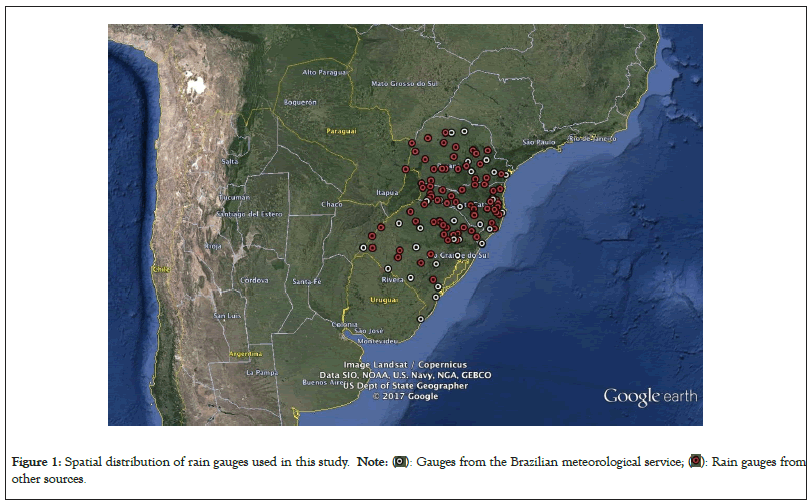811x503 pixels.
Task: Click the Mato Grosso do Sul label
Action: (x=404, y=83)
